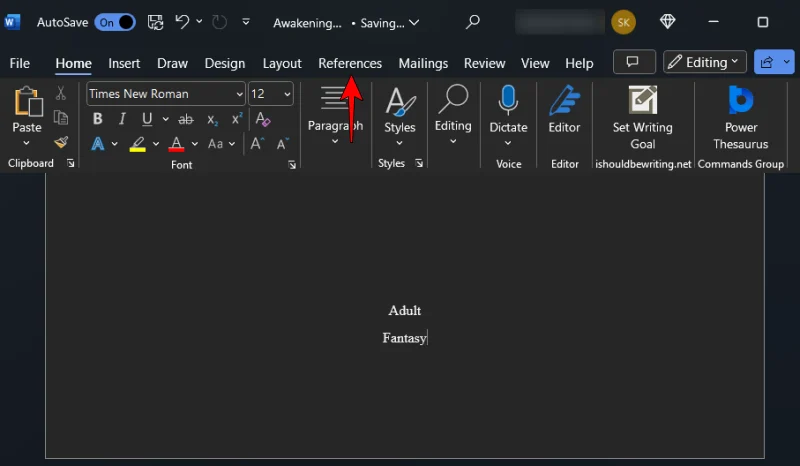Toggle bold formatting
The image size is (800, 466).
click(97, 119)
